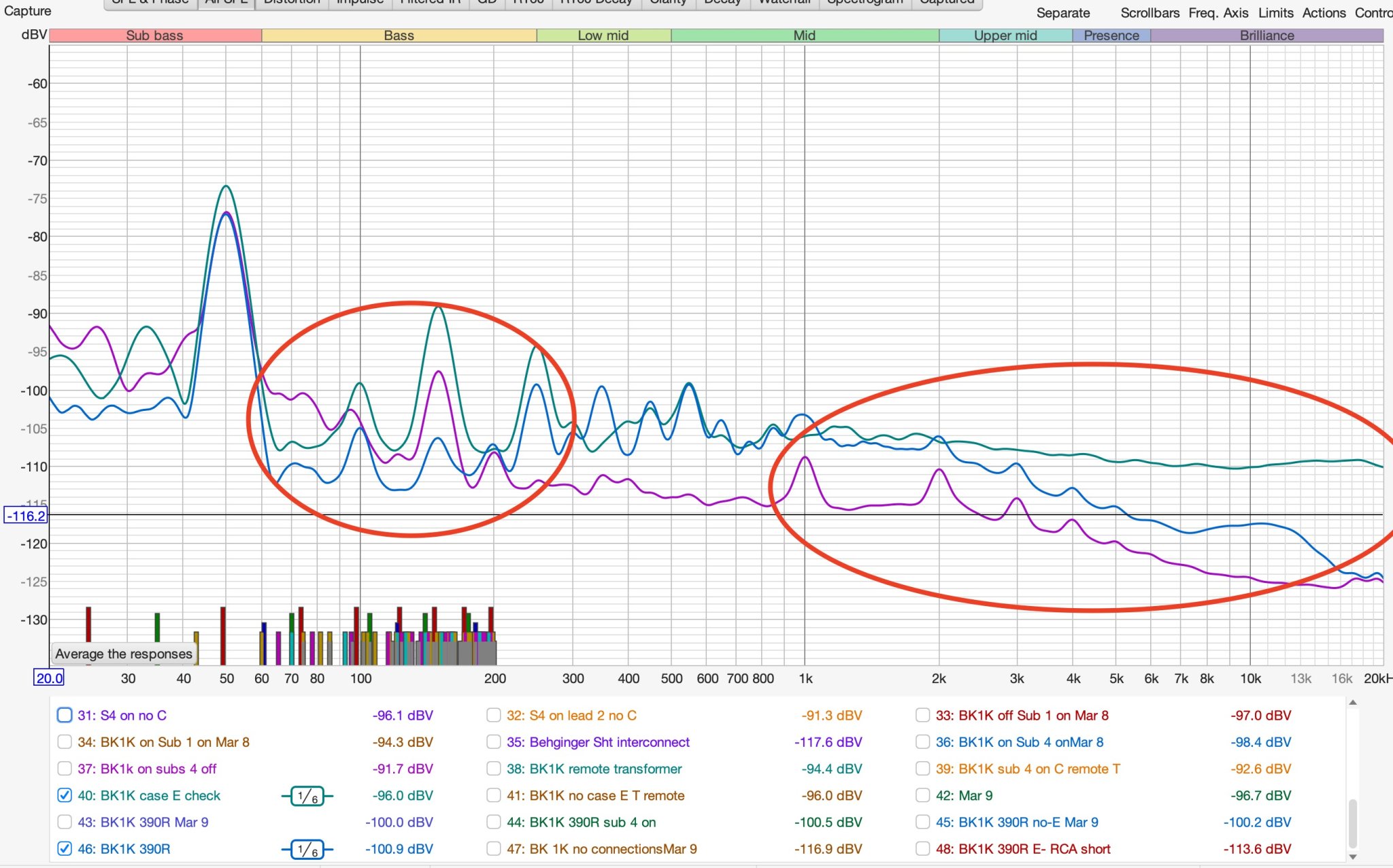
Task: Click the Average the responses button
Action: click(x=124, y=654)
